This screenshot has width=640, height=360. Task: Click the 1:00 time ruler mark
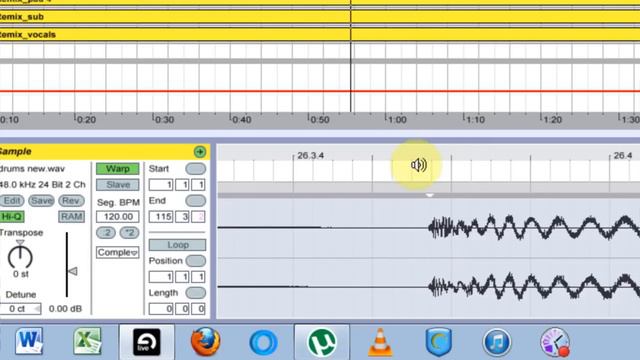[397, 120]
